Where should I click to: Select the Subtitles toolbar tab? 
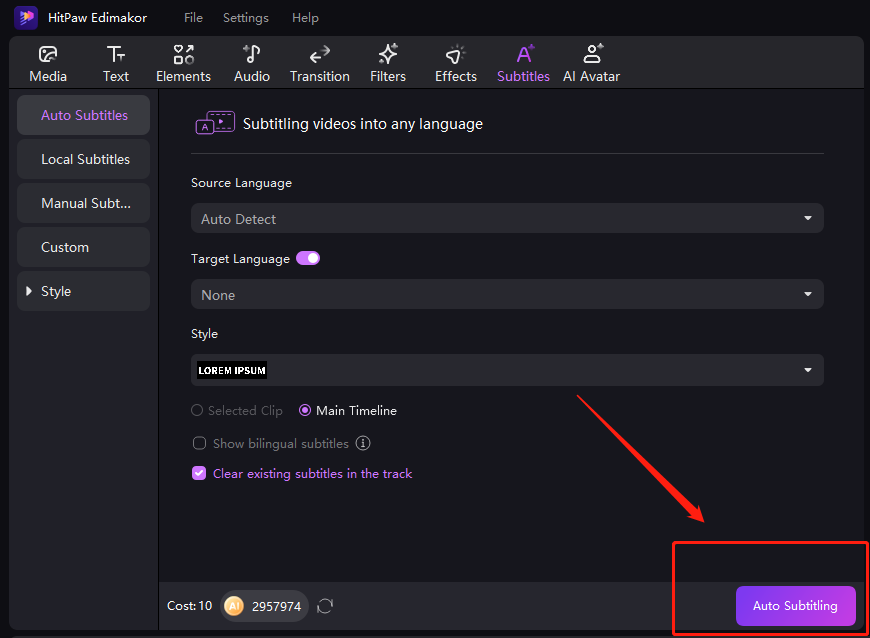[523, 64]
